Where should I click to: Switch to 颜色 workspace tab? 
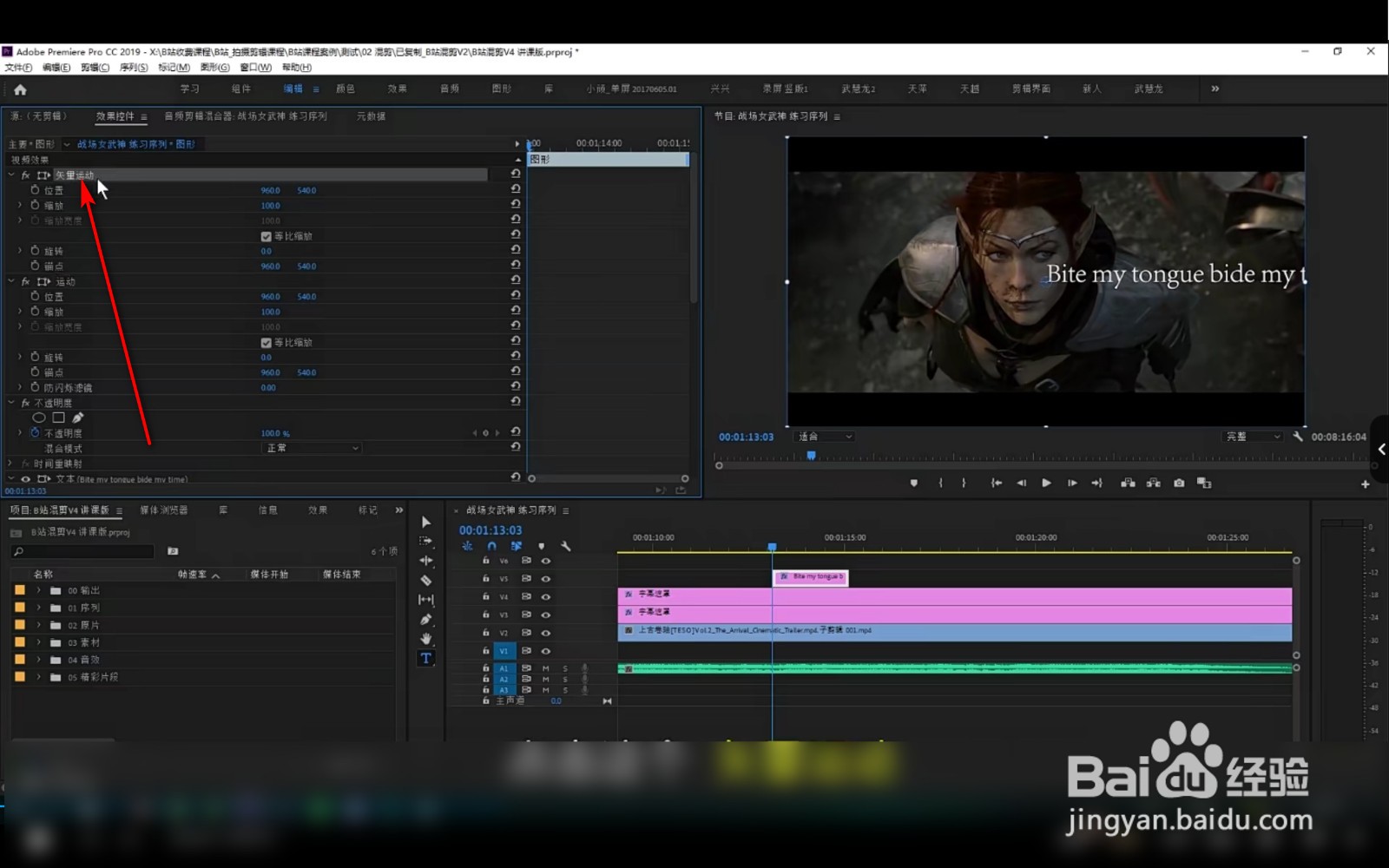tap(346, 89)
